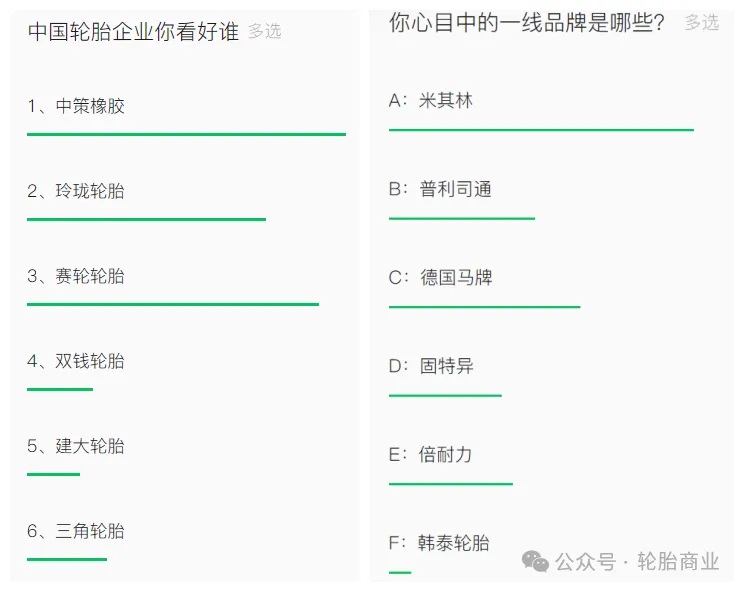This screenshot has width=744, height=592.
Task: Choose option B 普利司通
Action: click(x=440, y=189)
